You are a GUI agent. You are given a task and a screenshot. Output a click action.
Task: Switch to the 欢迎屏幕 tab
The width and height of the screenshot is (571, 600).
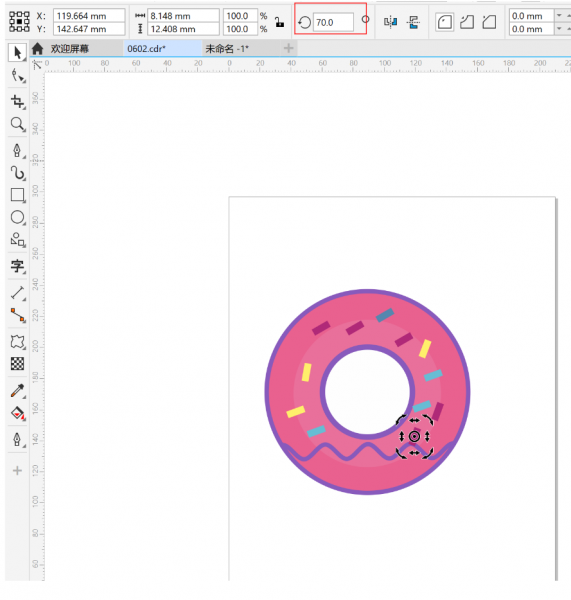click(70, 49)
